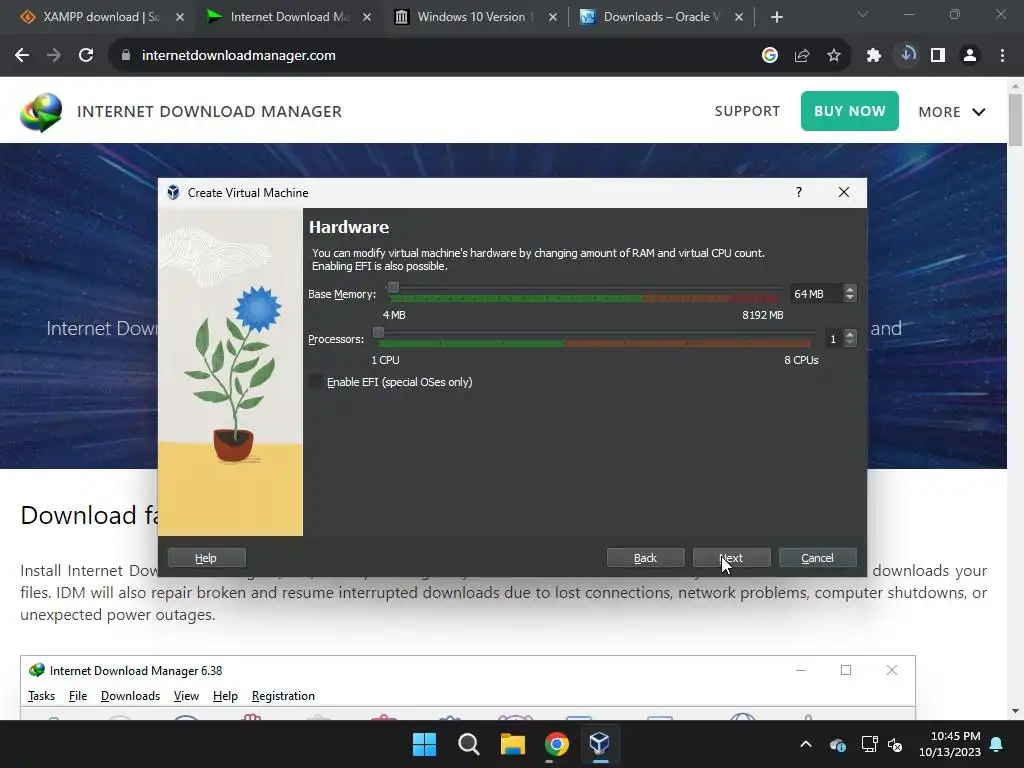Open the browser tab search chevron
1024x768 pixels.
pos(863,14)
